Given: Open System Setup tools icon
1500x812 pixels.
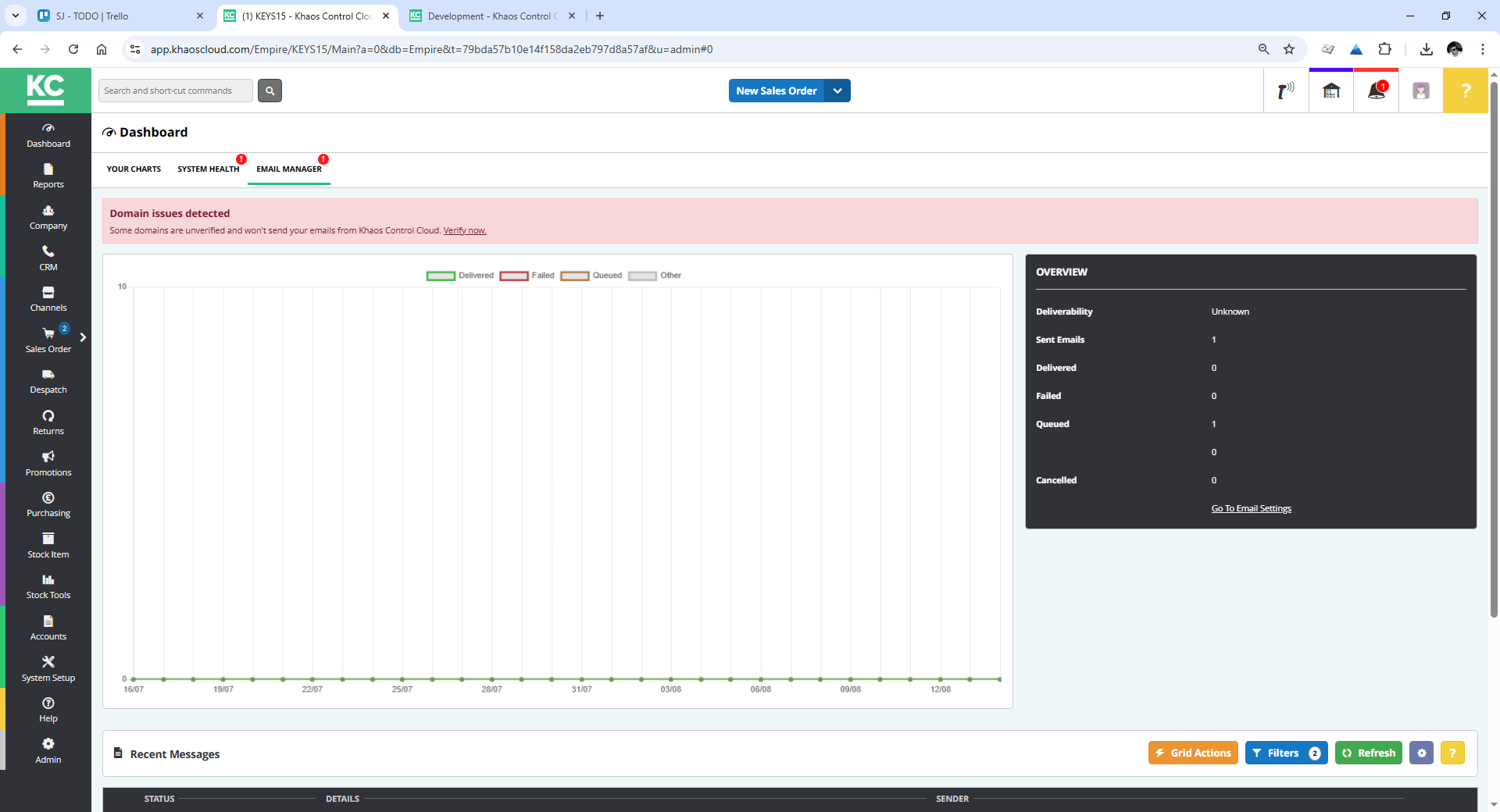Looking at the screenshot, I should click(x=48, y=662).
